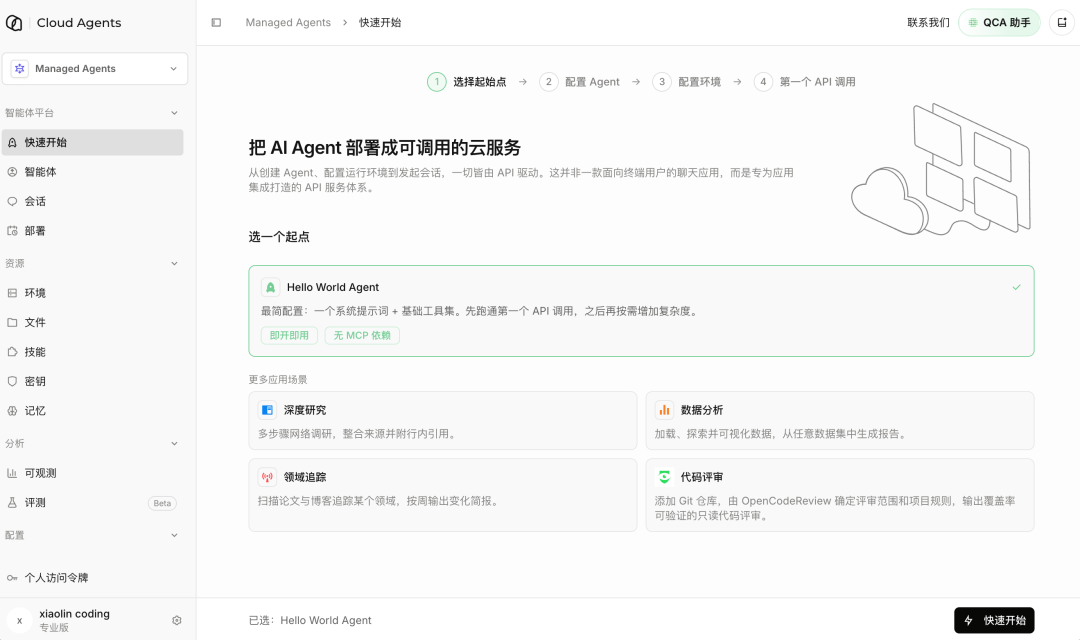Click the 可观测 chart icon

pyautogui.click(x=12, y=473)
